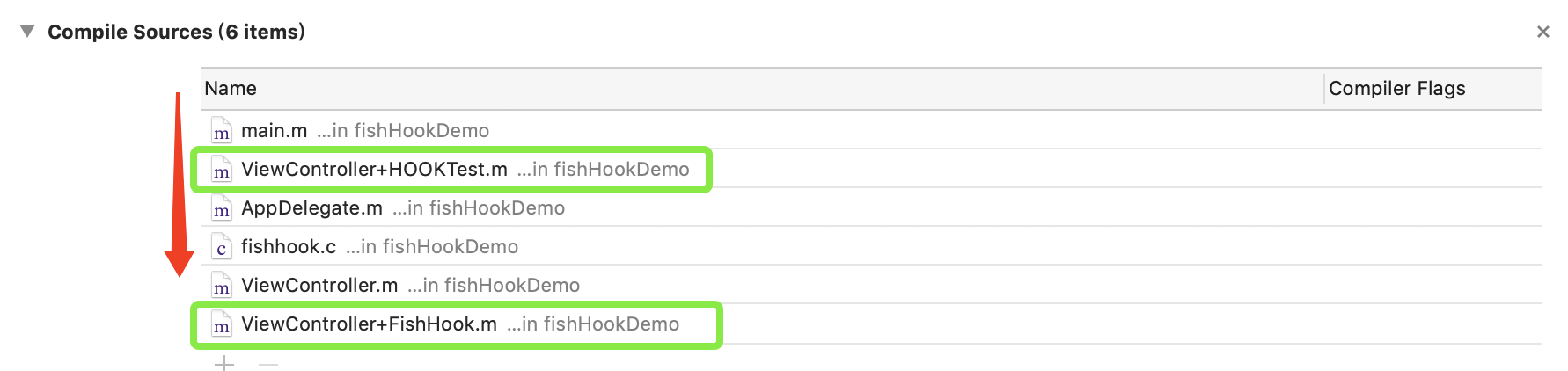Add a source file with the plus button
Screen dimensions: 1568x371
click(224, 363)
